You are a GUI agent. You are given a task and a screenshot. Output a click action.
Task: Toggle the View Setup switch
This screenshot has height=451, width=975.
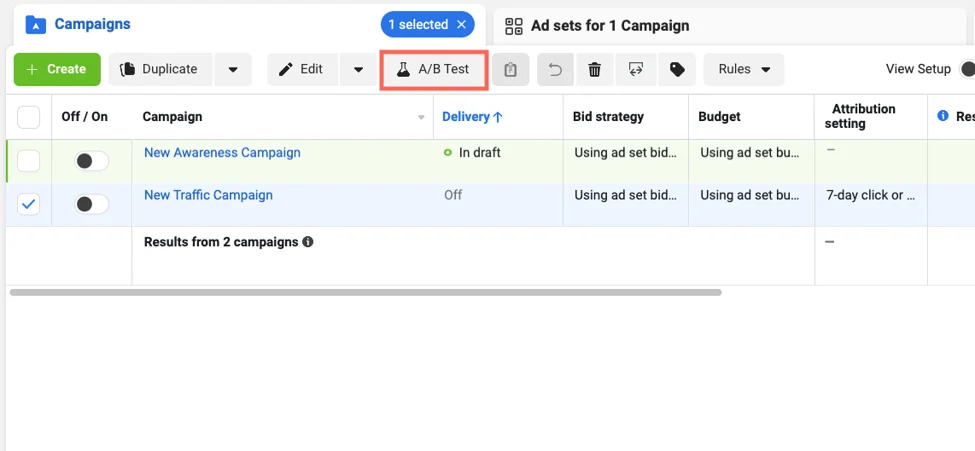[967, 69]
